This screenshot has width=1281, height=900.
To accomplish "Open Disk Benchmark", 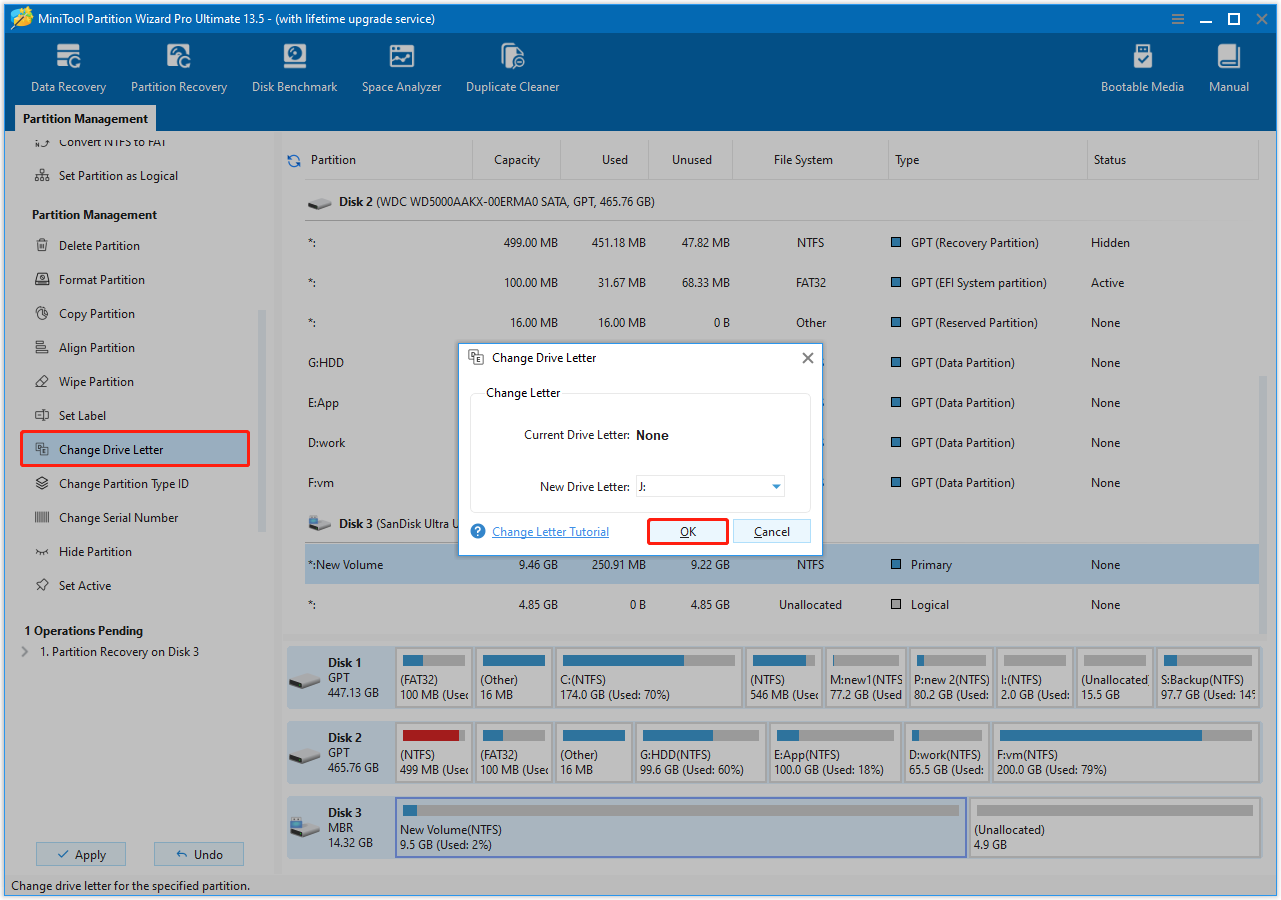I will 293,66.
